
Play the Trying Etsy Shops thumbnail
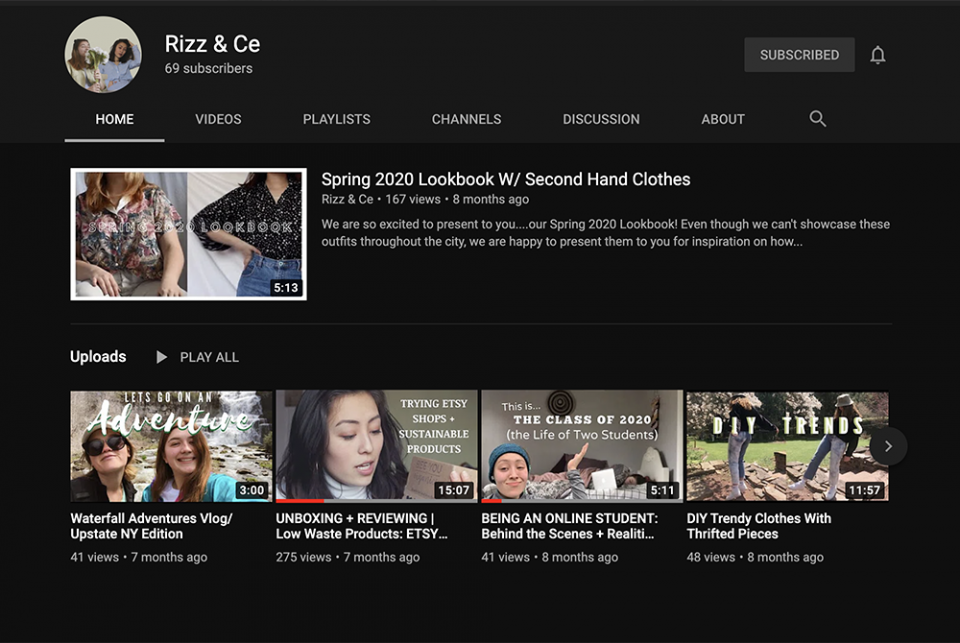click(377, 446)
